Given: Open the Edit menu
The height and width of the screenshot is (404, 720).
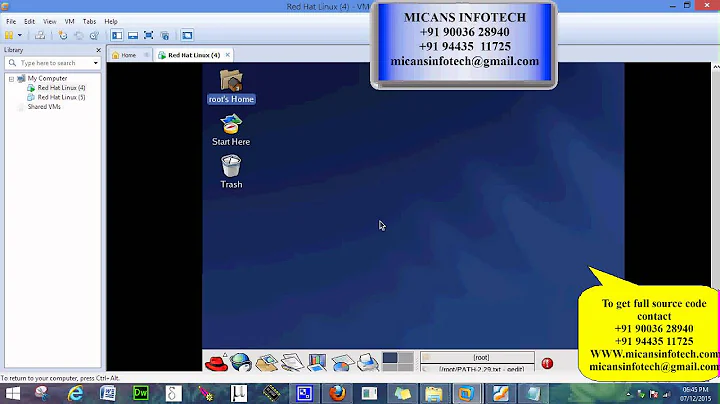Looking at the screenshot, I should (29, 22).
